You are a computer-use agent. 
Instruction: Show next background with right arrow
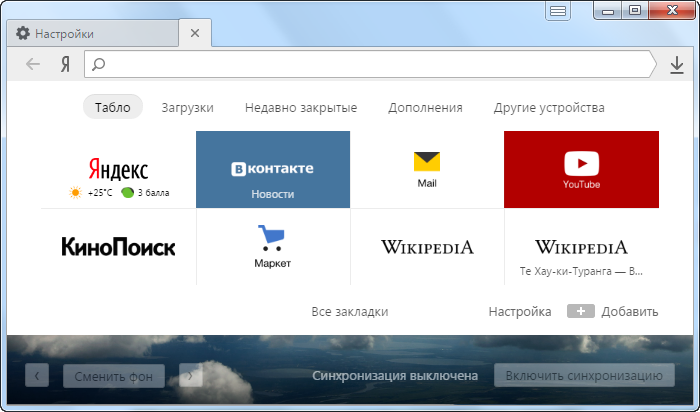click(191, 376)
